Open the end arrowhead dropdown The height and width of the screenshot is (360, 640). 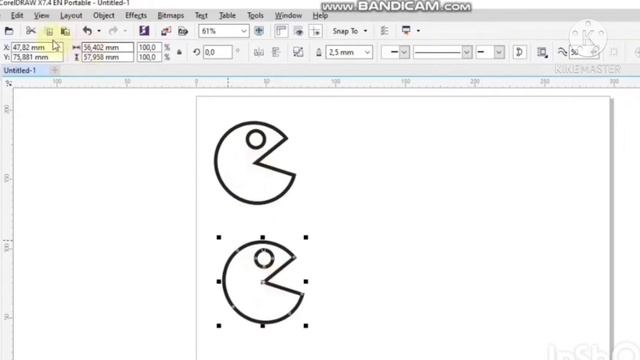(x=499, y=52)
